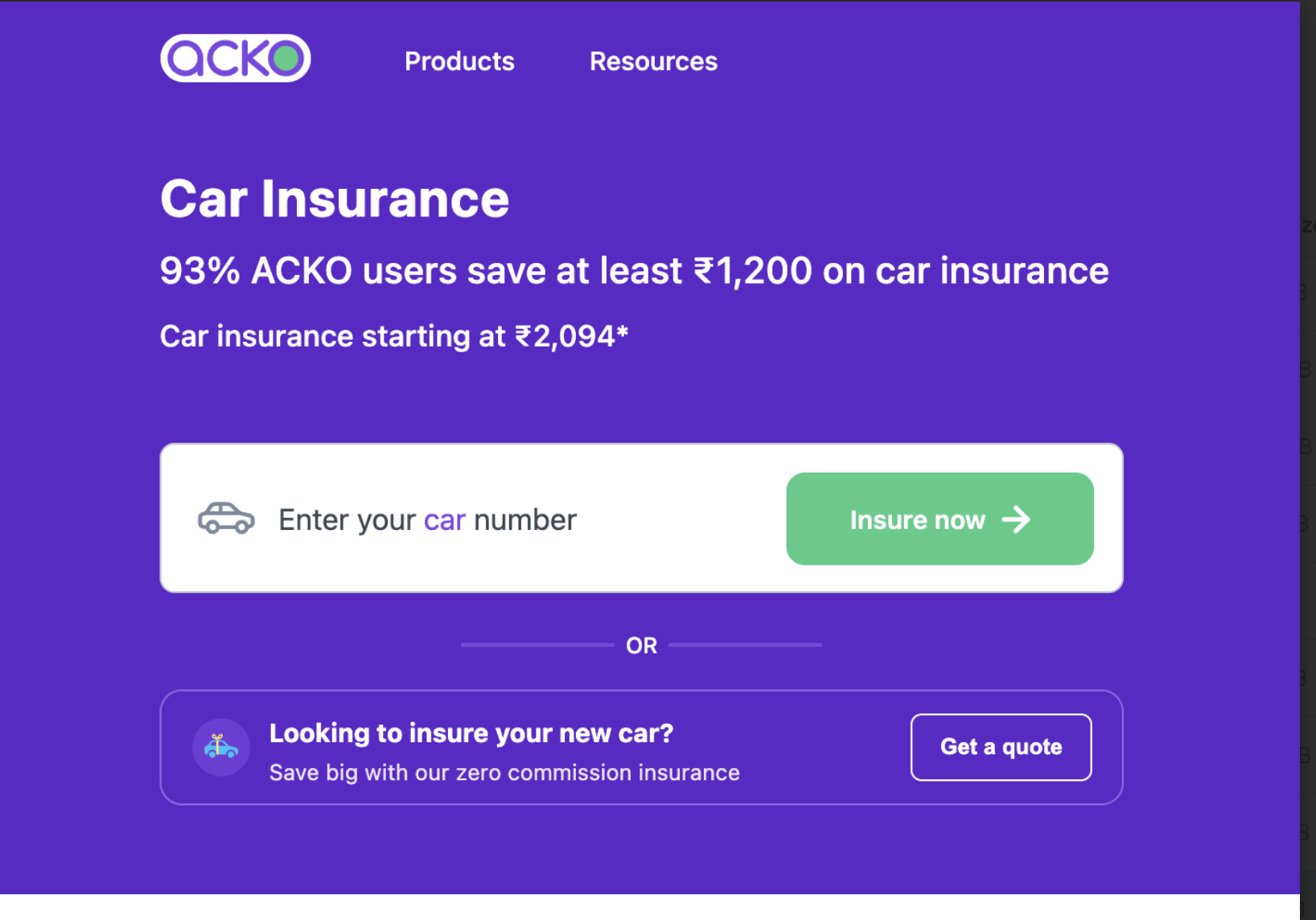The width and height of the screenshot is (1316, 920).
Task: Click the grey car outline icon
Action: click(x=226, y=519)
